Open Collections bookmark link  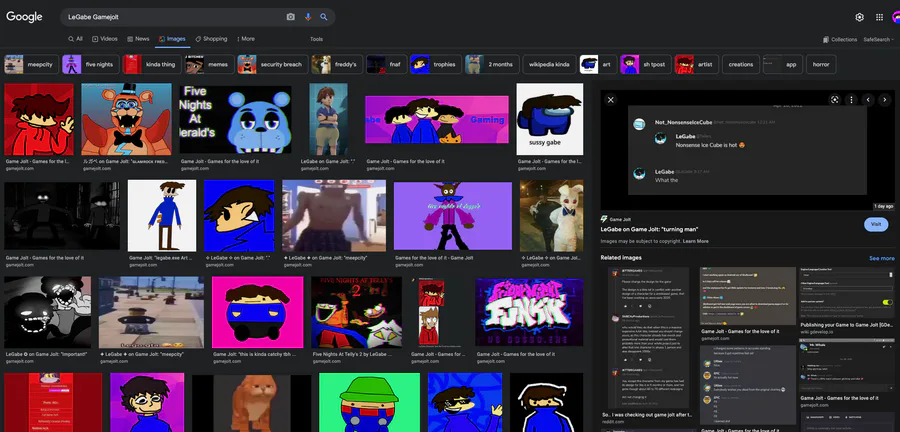click(x=840, y=40)
